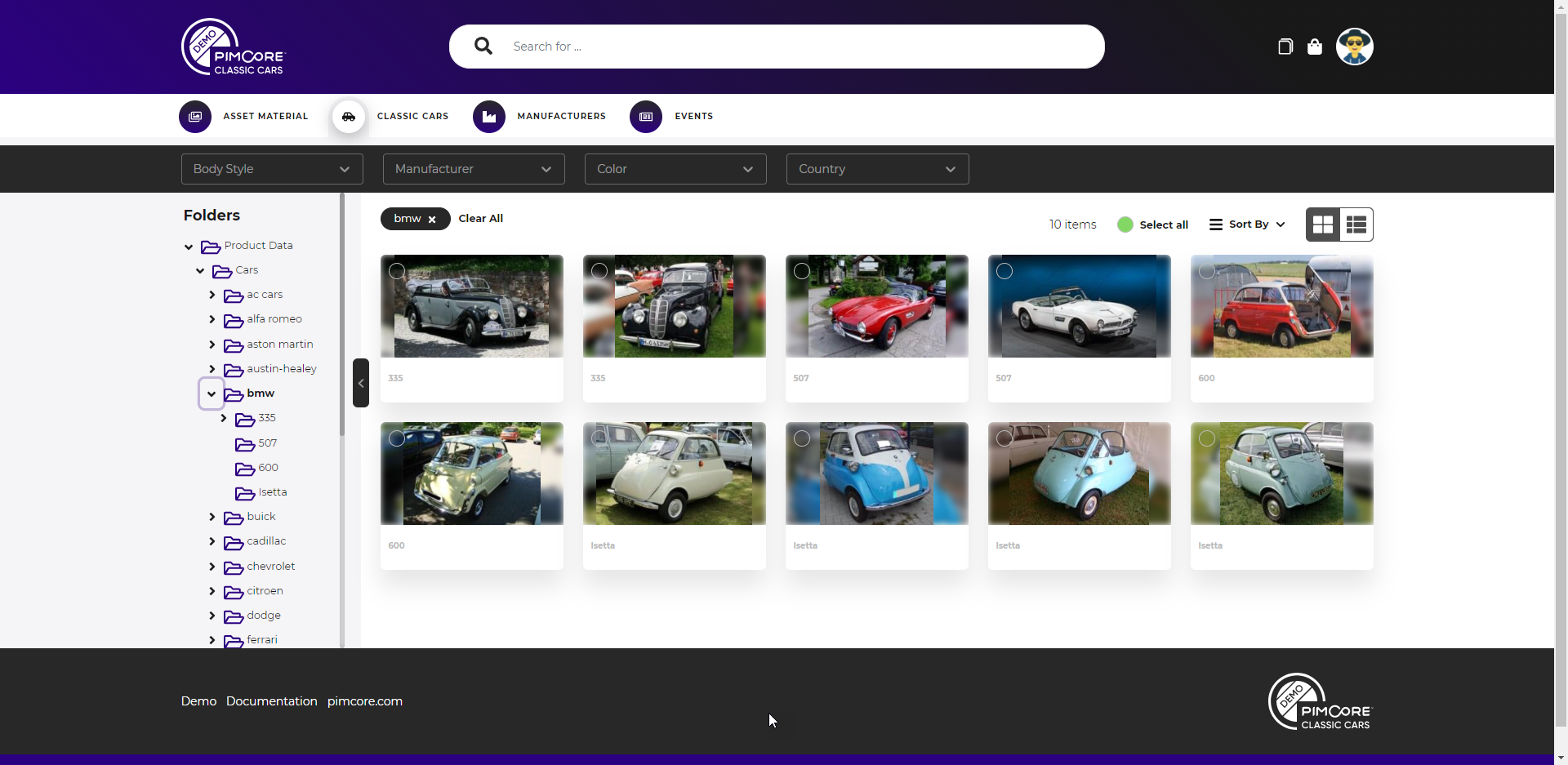Select the citroen folder in tree
The height and width of the screenshot is (765, 1568).
[265, 590]
